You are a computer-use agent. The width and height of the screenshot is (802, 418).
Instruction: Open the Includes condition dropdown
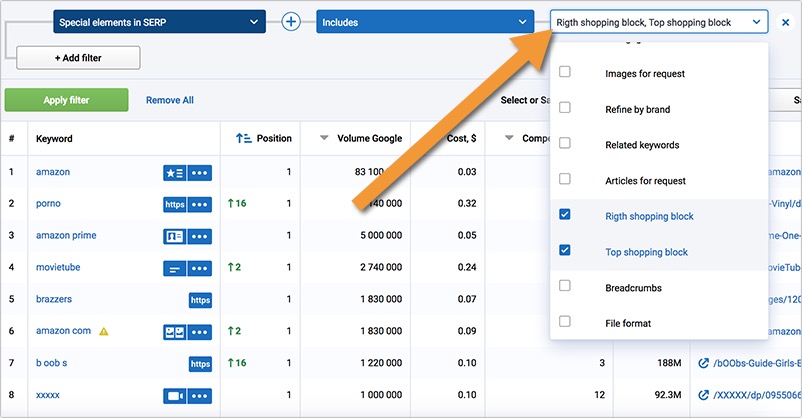click(x=423, y=22)
